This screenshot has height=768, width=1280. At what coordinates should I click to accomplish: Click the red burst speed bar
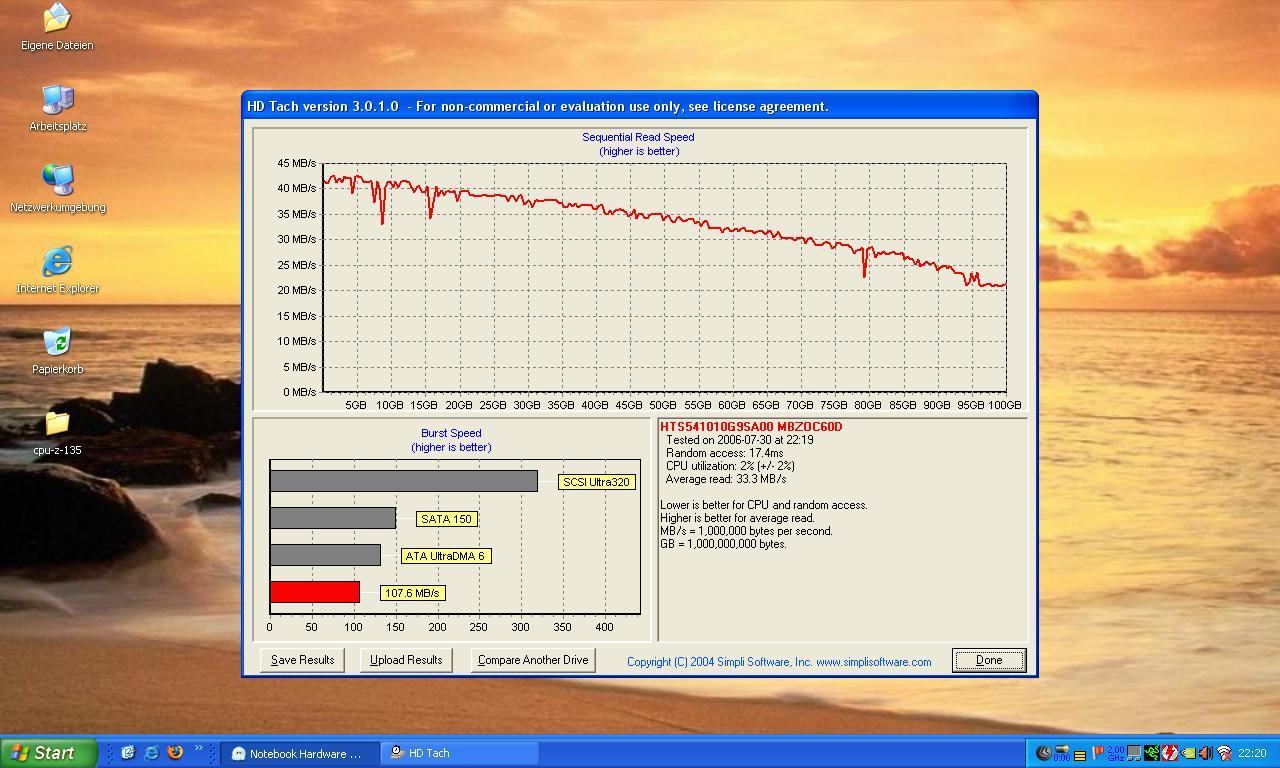[x=314, y=592]
